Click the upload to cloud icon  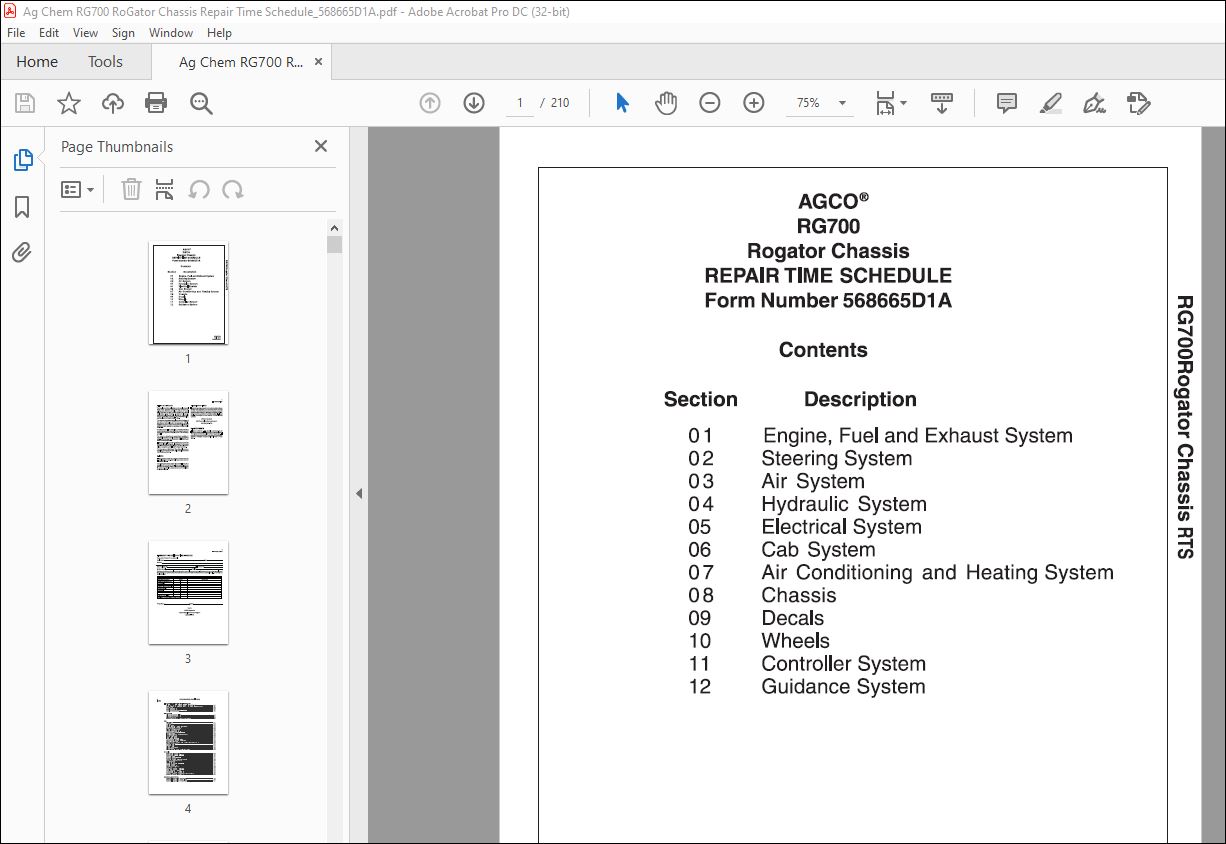tap(113, 103)
